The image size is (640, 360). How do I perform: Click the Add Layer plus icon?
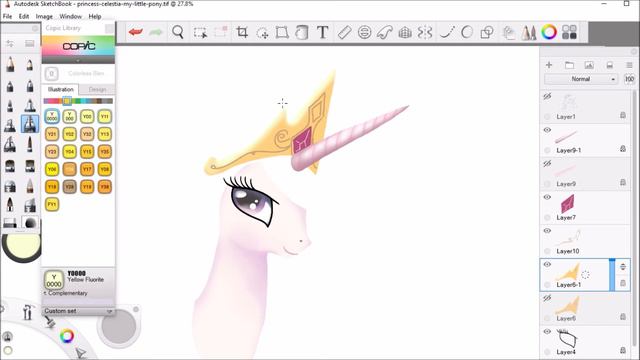(549, 65)
